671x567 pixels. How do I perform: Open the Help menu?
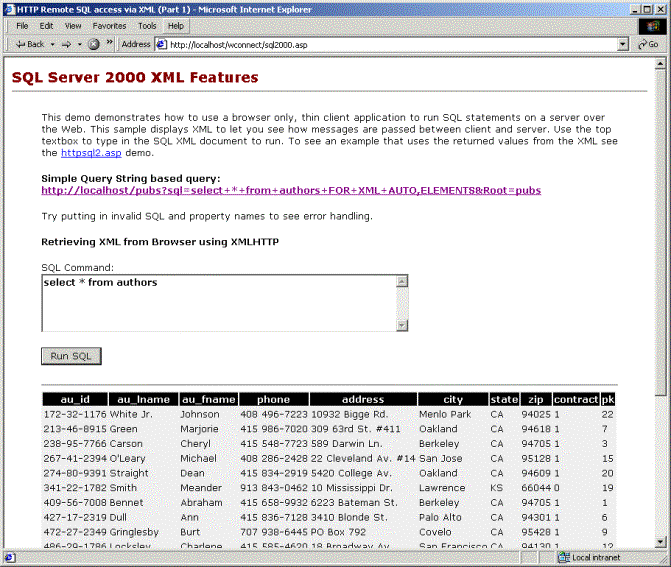175,26
